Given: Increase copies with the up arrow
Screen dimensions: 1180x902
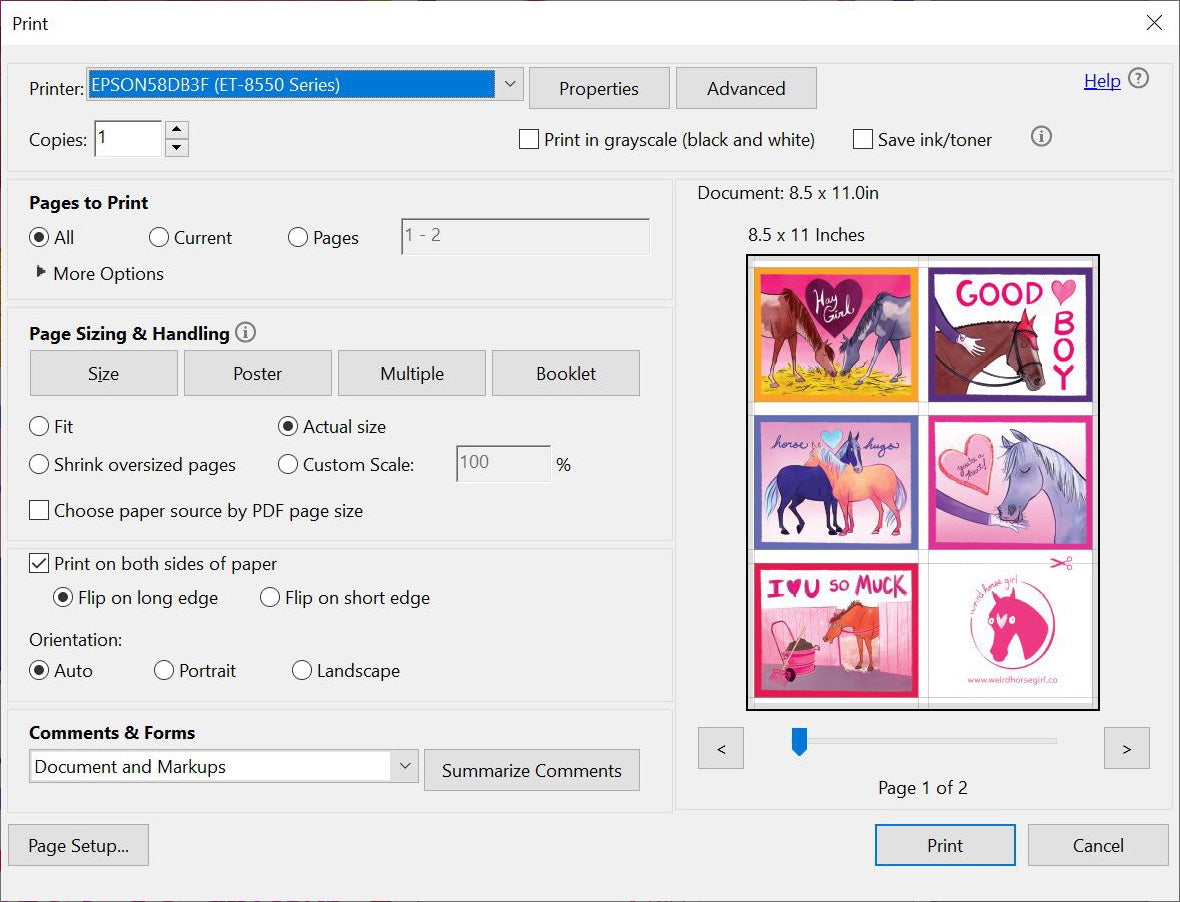Looking at the screenshot, I should point(176,129).
